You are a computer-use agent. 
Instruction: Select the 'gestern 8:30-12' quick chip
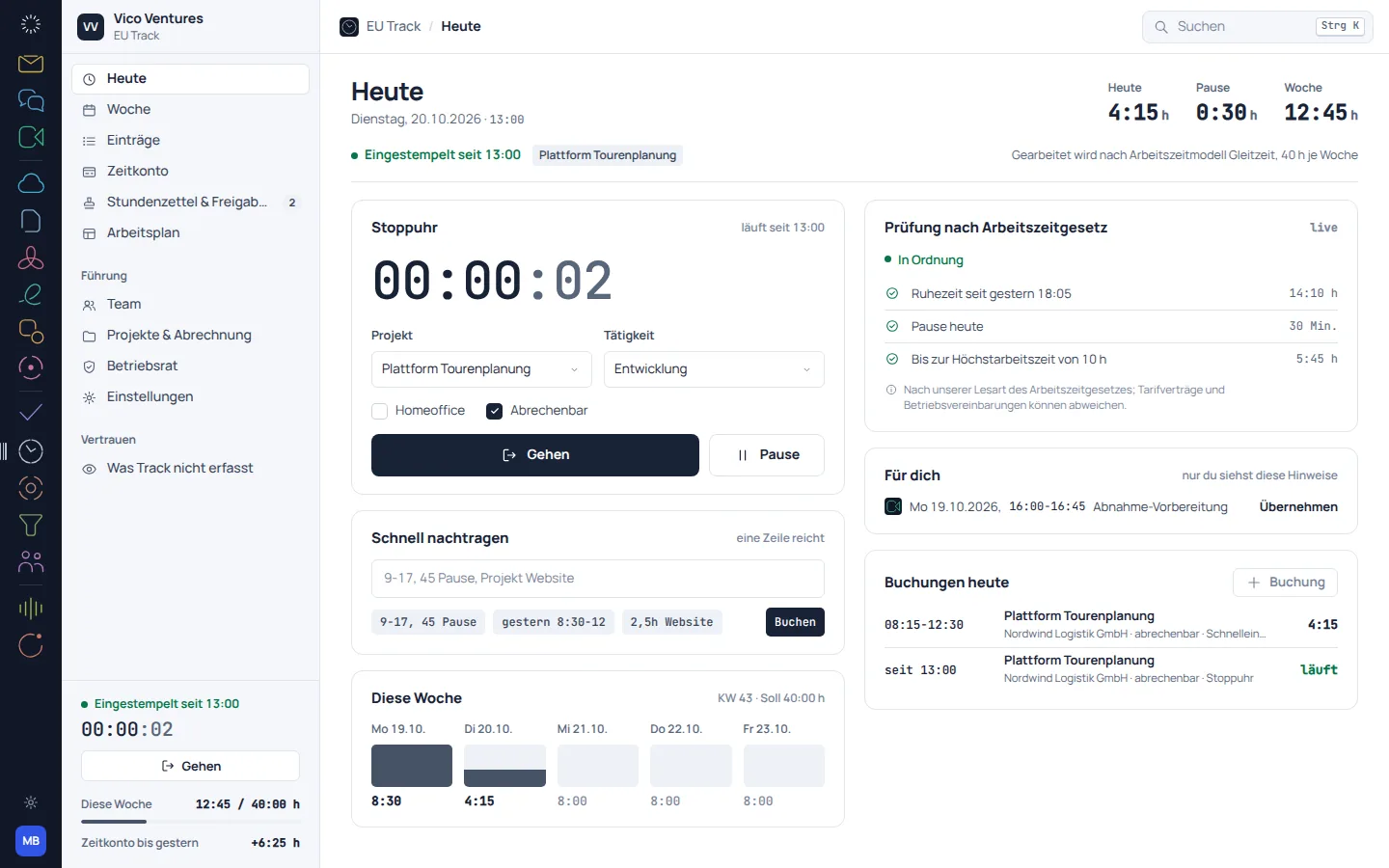click(x=554, y=622)
